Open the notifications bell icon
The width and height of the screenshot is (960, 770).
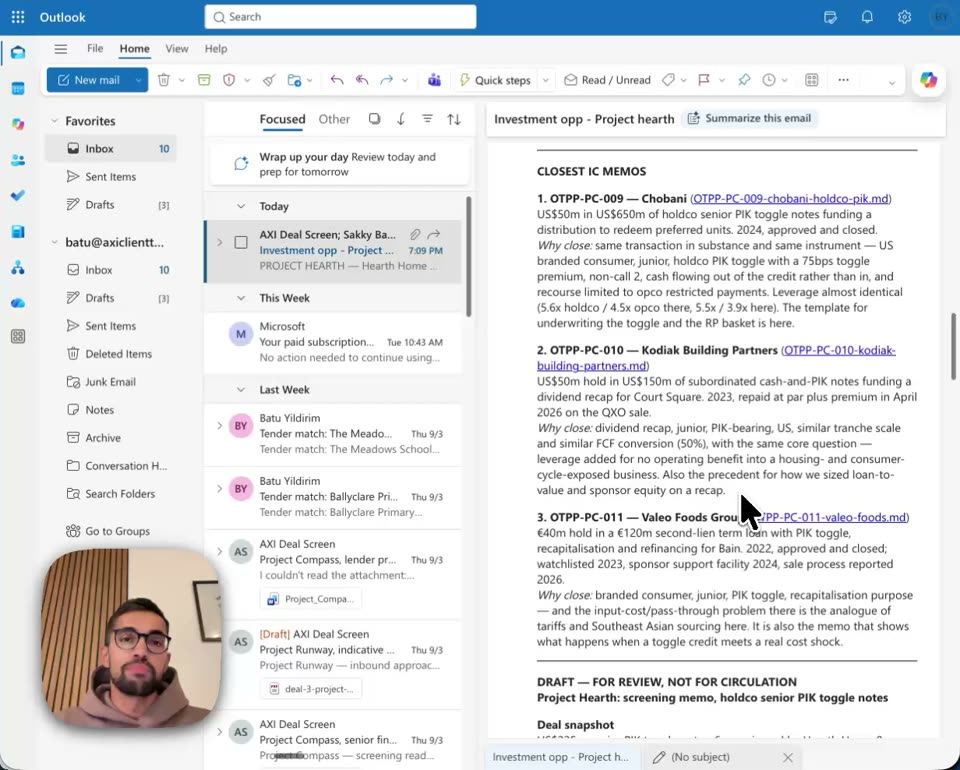(867, 17)
